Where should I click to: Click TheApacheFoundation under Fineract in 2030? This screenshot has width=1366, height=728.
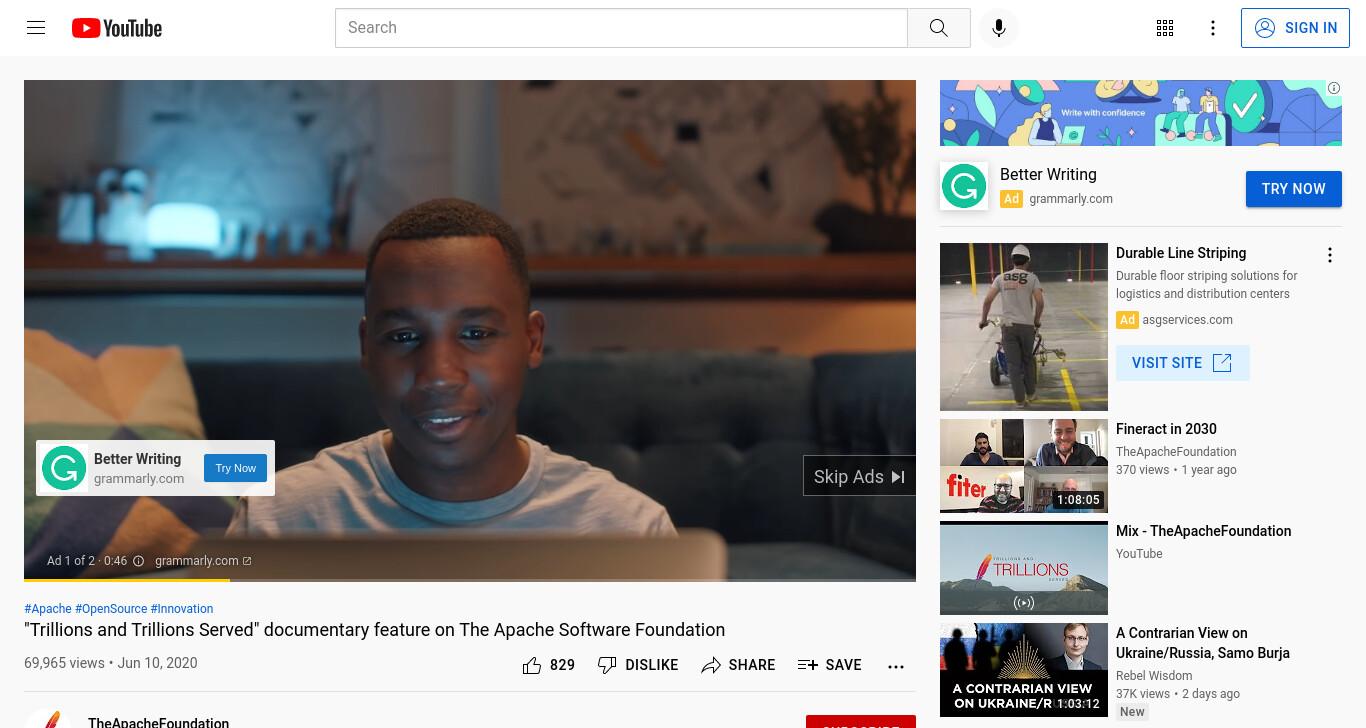coord(1176,452)
